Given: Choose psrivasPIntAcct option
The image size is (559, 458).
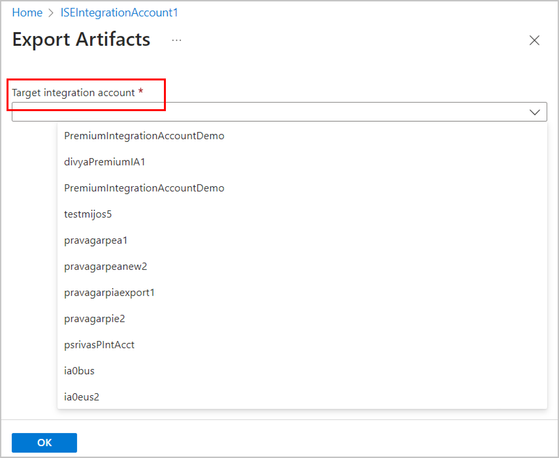Looking at the screenshot, I should pos(302,345).
